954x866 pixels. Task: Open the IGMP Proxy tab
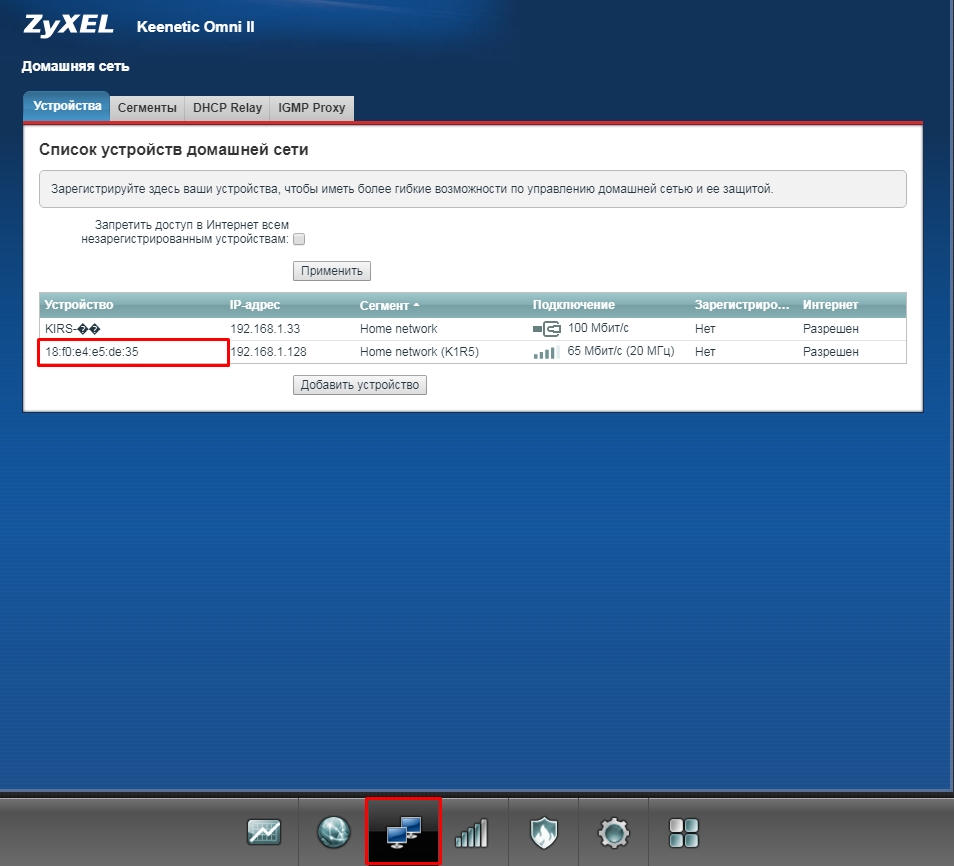pos(312,108)
